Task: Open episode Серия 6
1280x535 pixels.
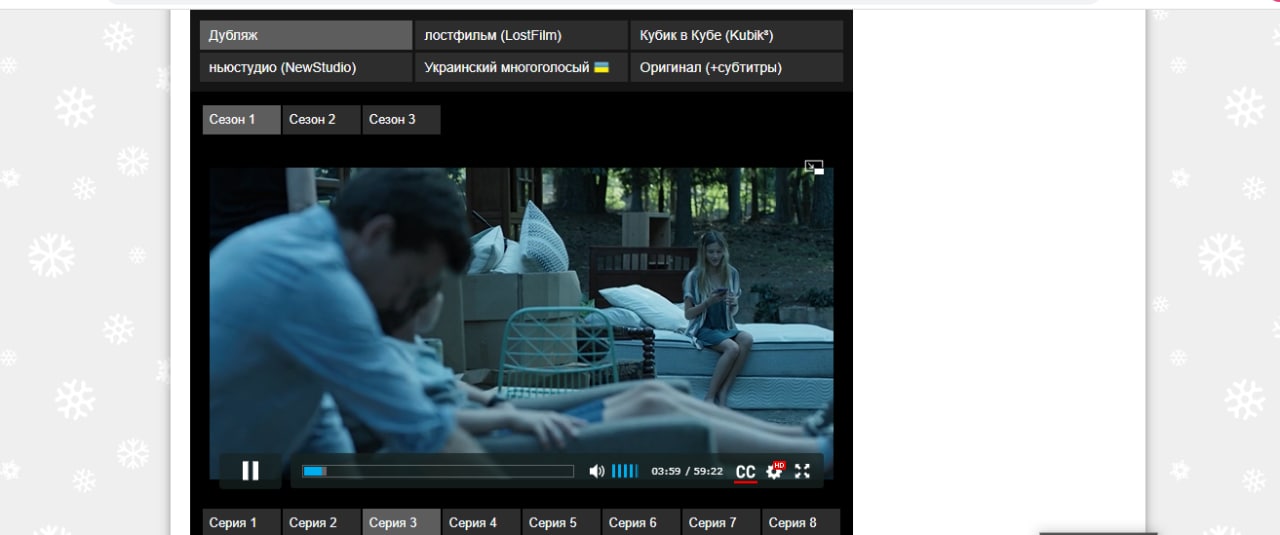Action: tap(641, 522)
